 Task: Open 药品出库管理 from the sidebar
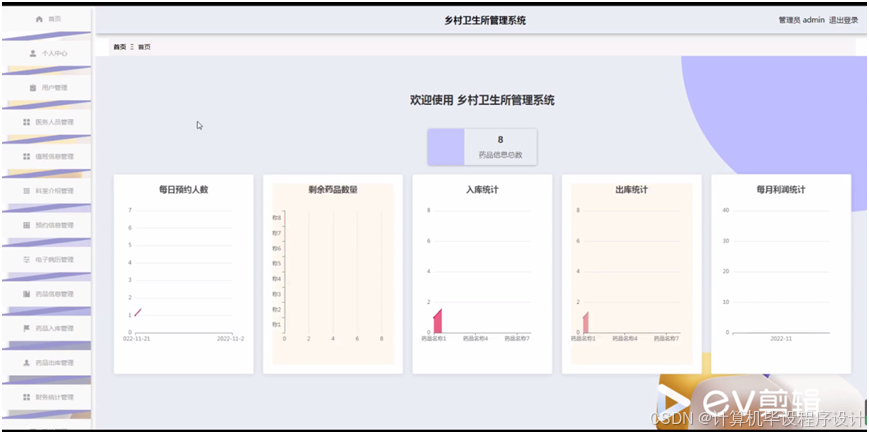[47, 362]
